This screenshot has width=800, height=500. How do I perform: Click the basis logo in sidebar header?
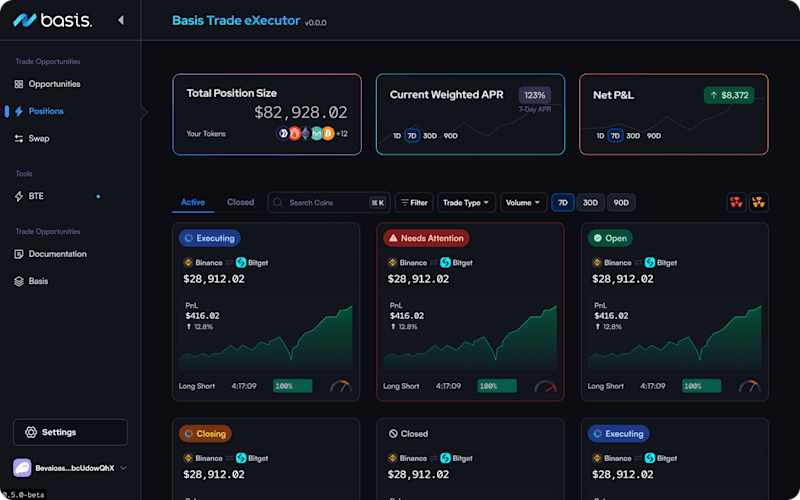coord(53,20)
